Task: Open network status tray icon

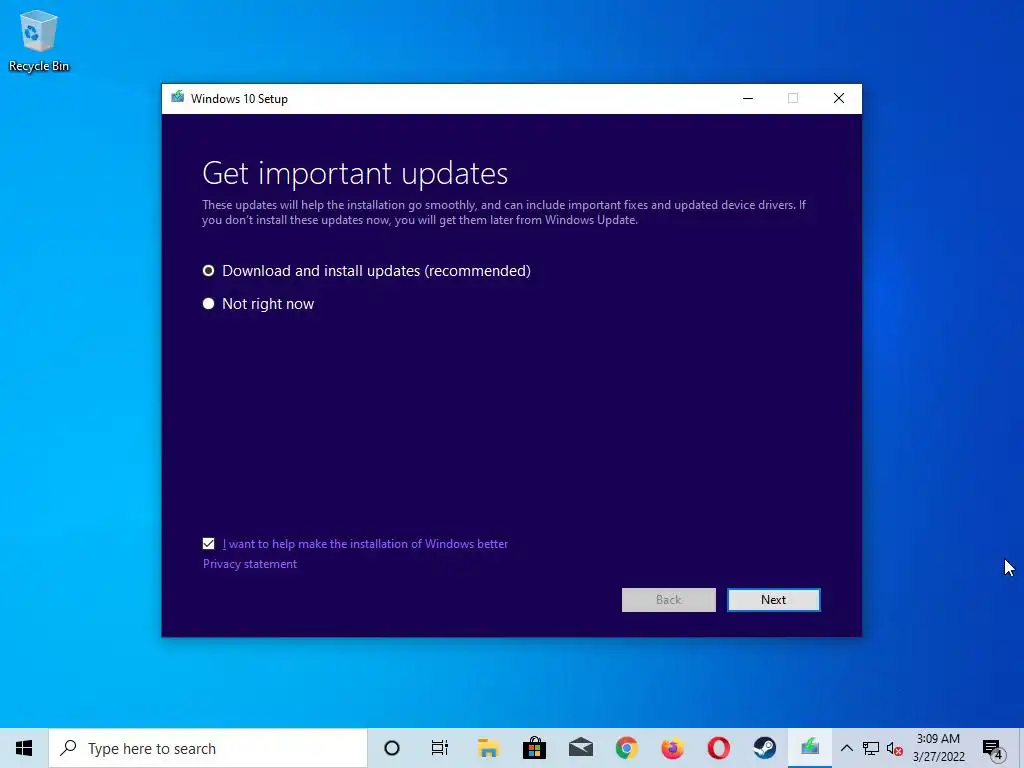Action: tap(871, 748)
